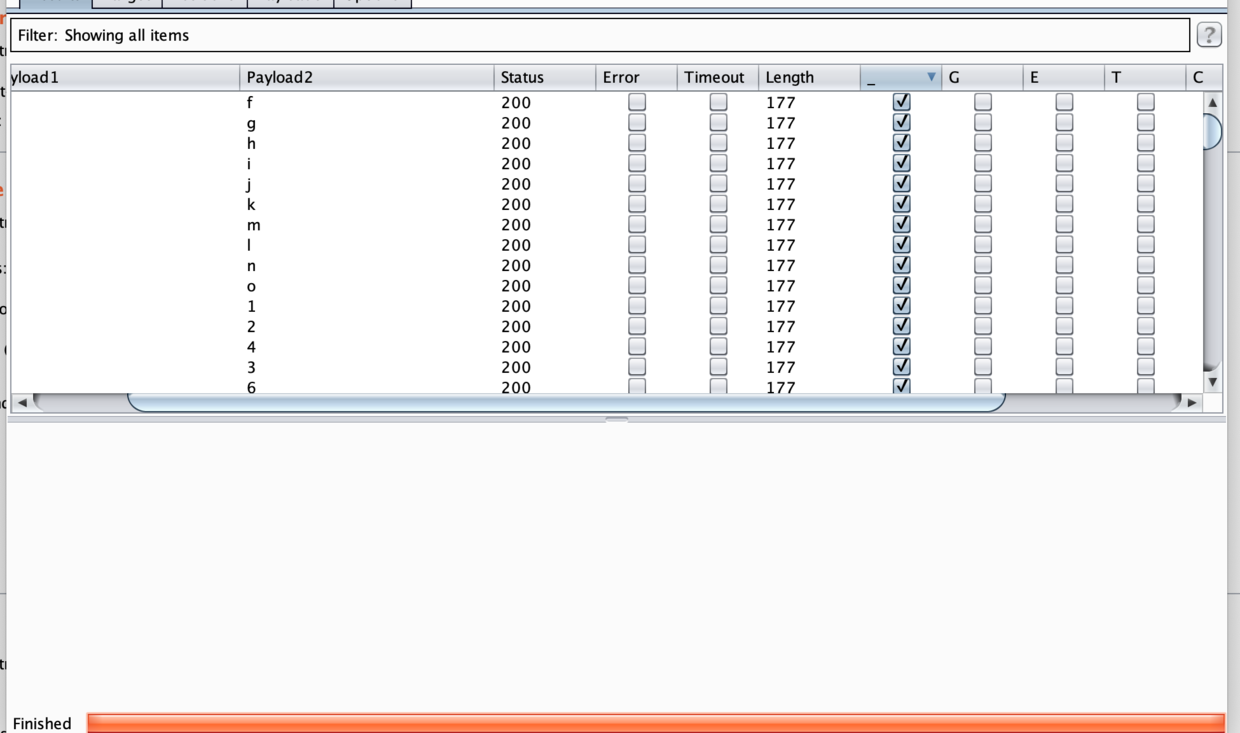Toggle Timeout checkbox for payload k
Image resolution: width=1240 pixels, height=733 pixels.
[x=718, y=204]
